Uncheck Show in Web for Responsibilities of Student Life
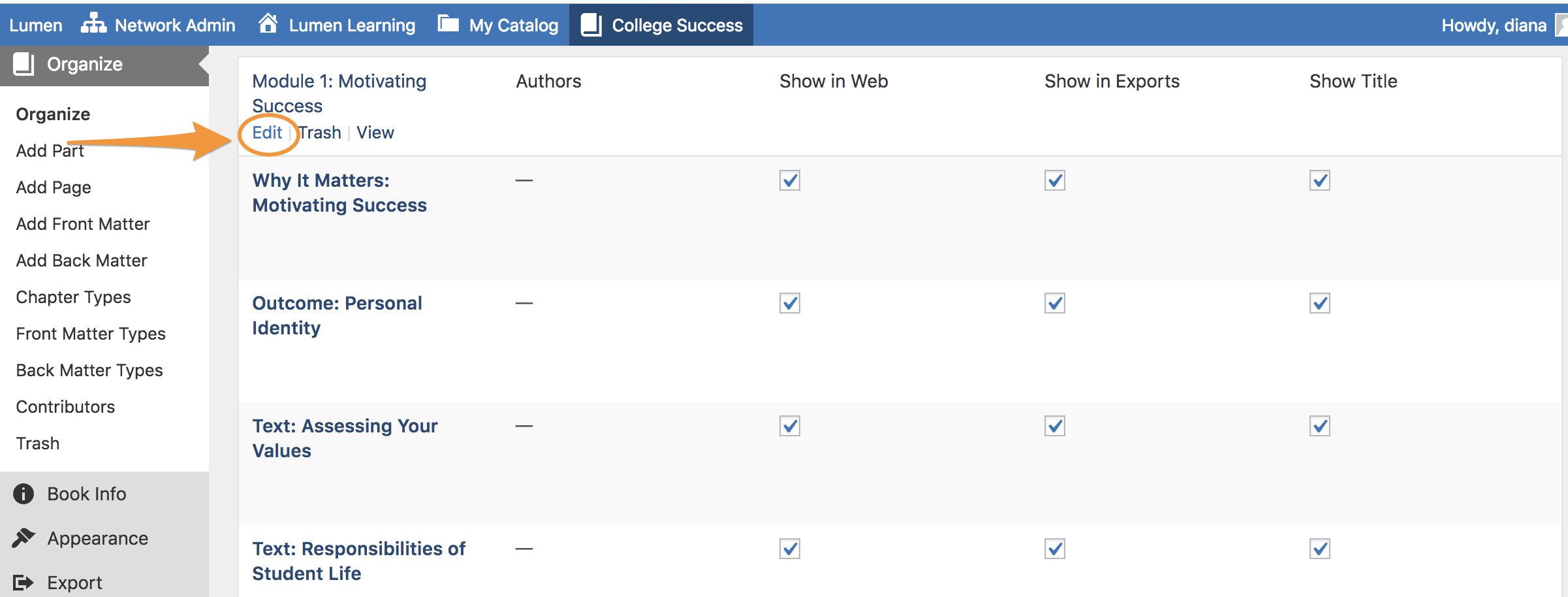The image size is (1568, 597). tap(789, 549)
